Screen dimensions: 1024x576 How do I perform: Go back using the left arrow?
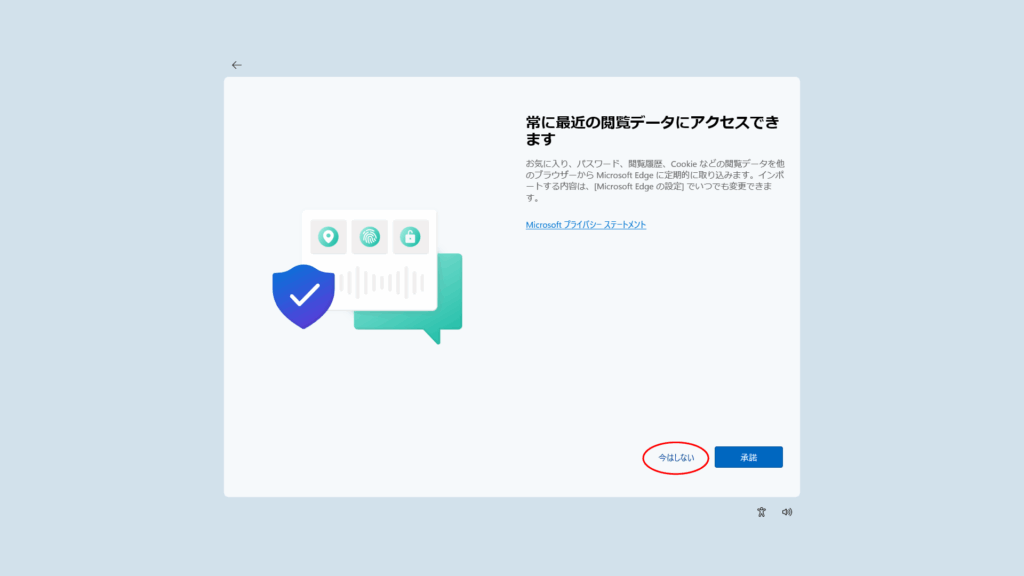point(236,65)
